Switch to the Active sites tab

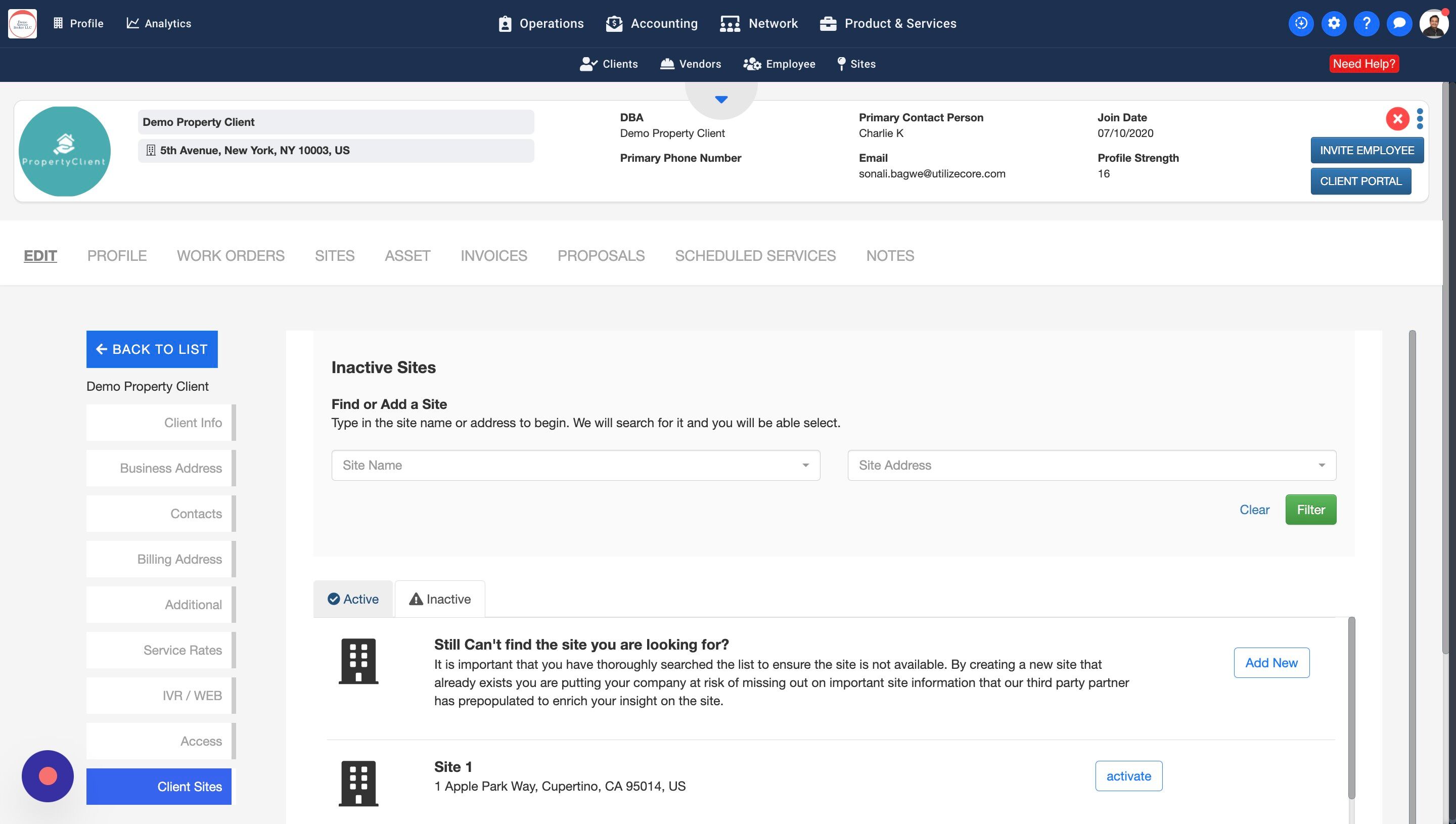click(353, 599)
